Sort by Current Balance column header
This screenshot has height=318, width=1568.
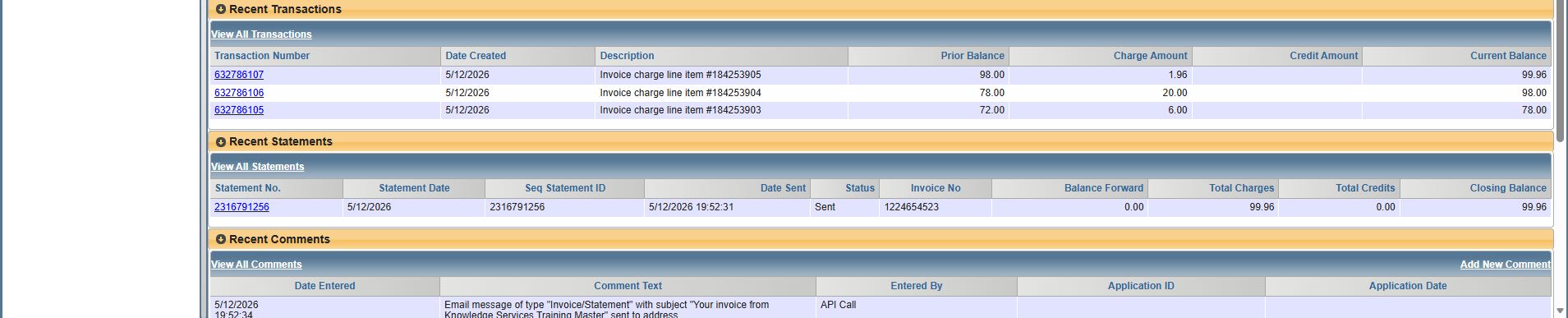[x=1508, y=56]
